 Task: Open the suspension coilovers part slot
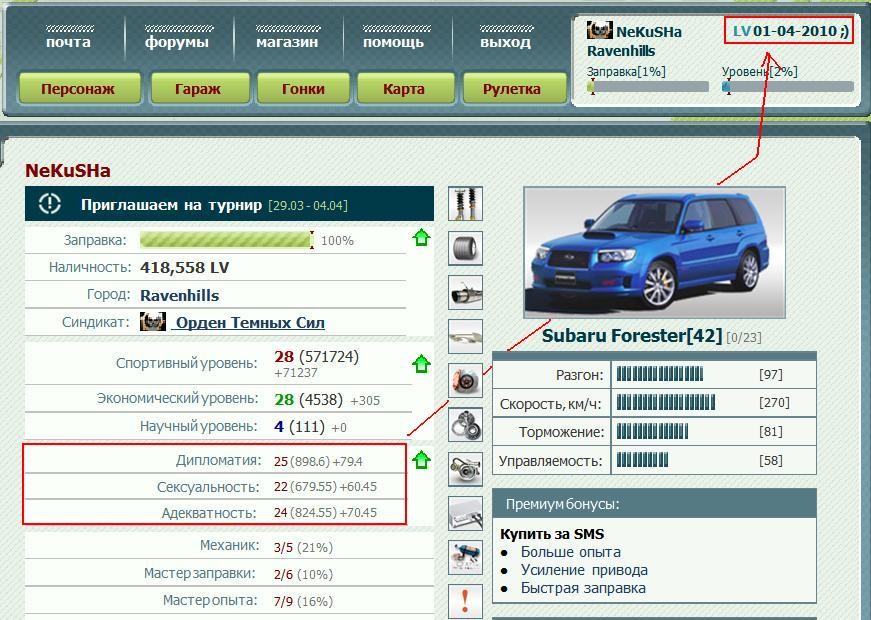(x=465, y=204)
